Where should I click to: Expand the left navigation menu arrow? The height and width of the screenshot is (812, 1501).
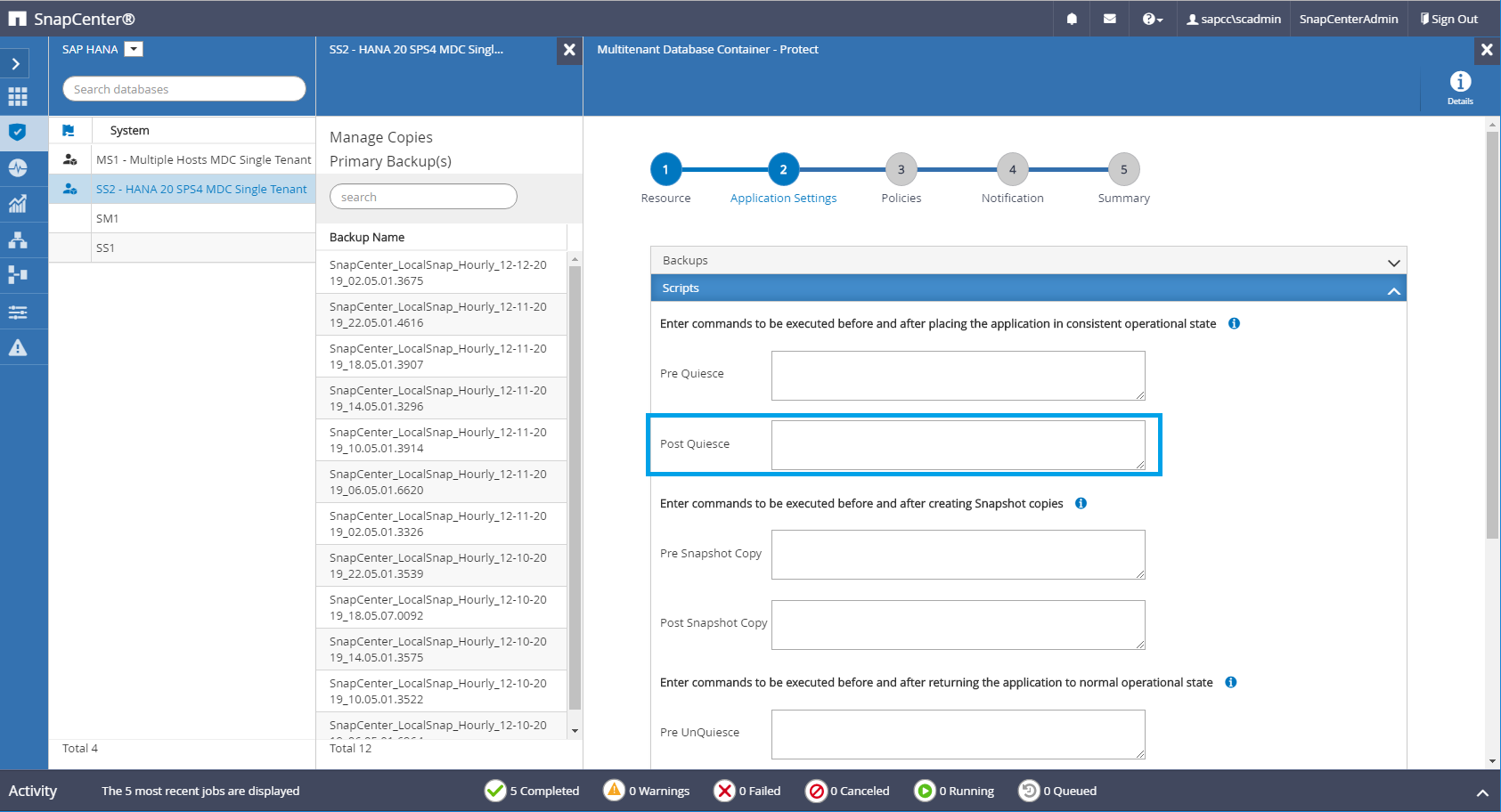coord(15,63)
